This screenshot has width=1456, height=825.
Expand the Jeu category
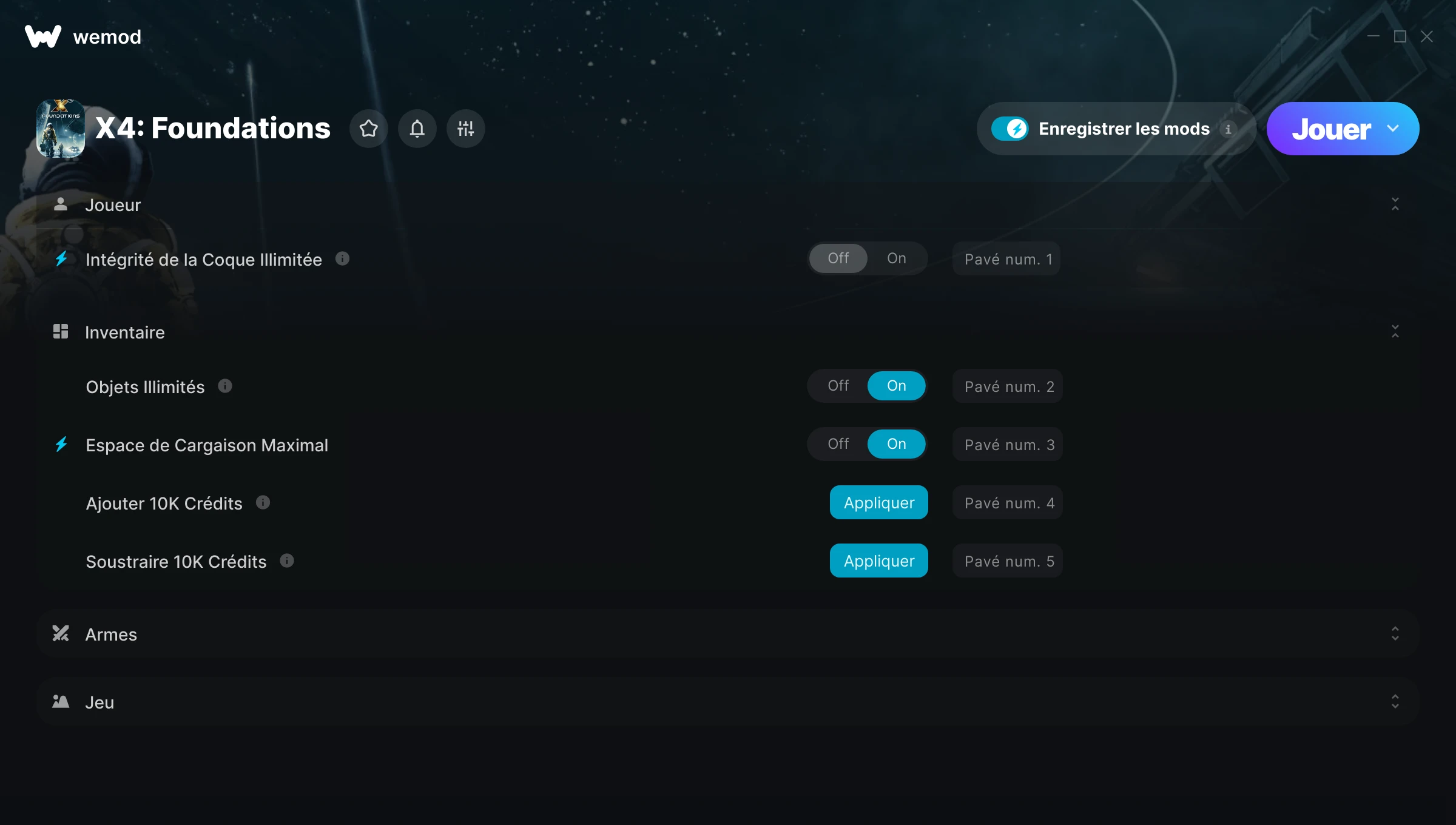[1395, 702]
